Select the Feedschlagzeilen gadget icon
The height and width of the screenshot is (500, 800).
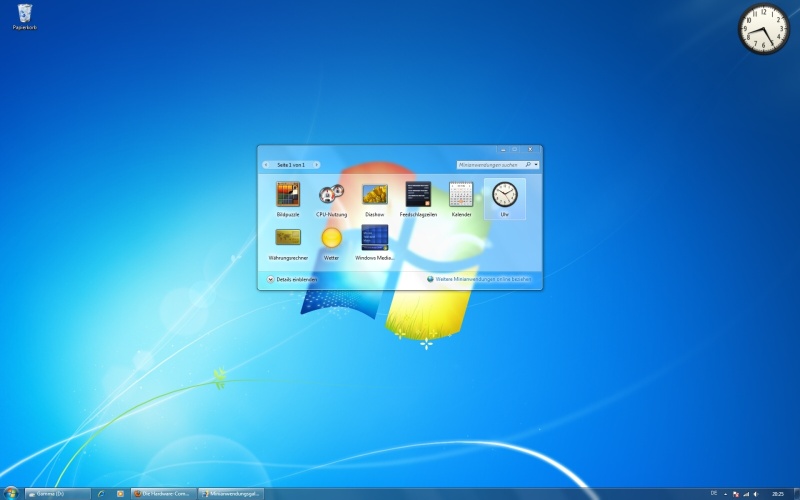click(x=418, y=194)
